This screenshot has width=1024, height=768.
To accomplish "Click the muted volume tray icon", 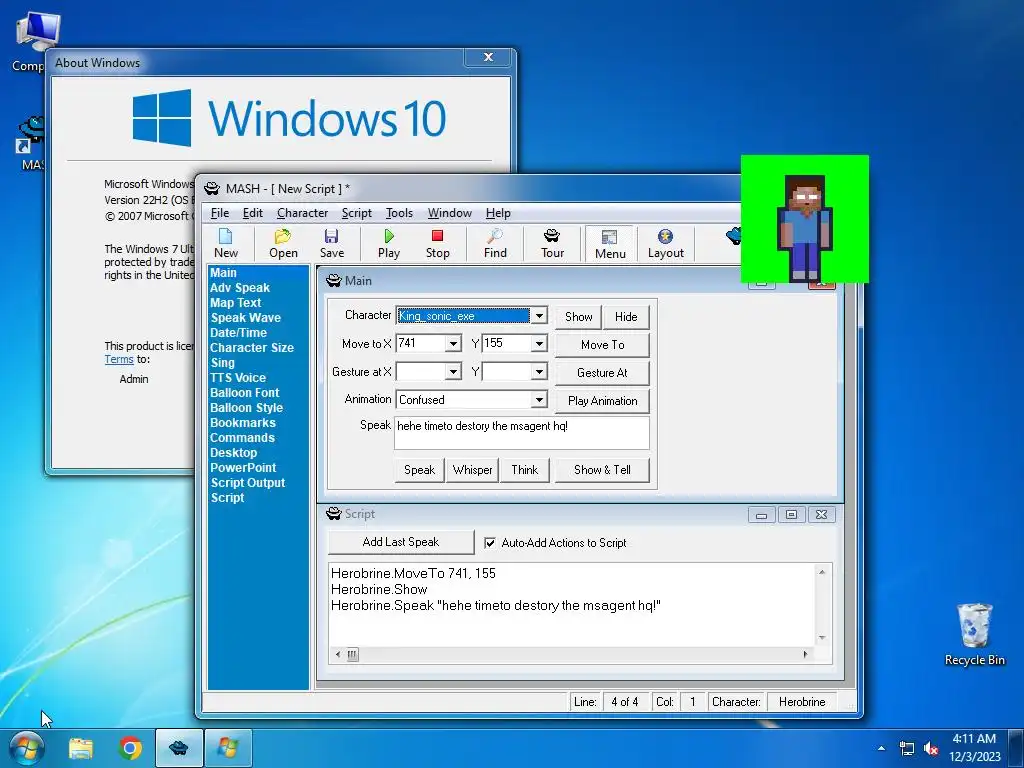I will tap(931, 749).
